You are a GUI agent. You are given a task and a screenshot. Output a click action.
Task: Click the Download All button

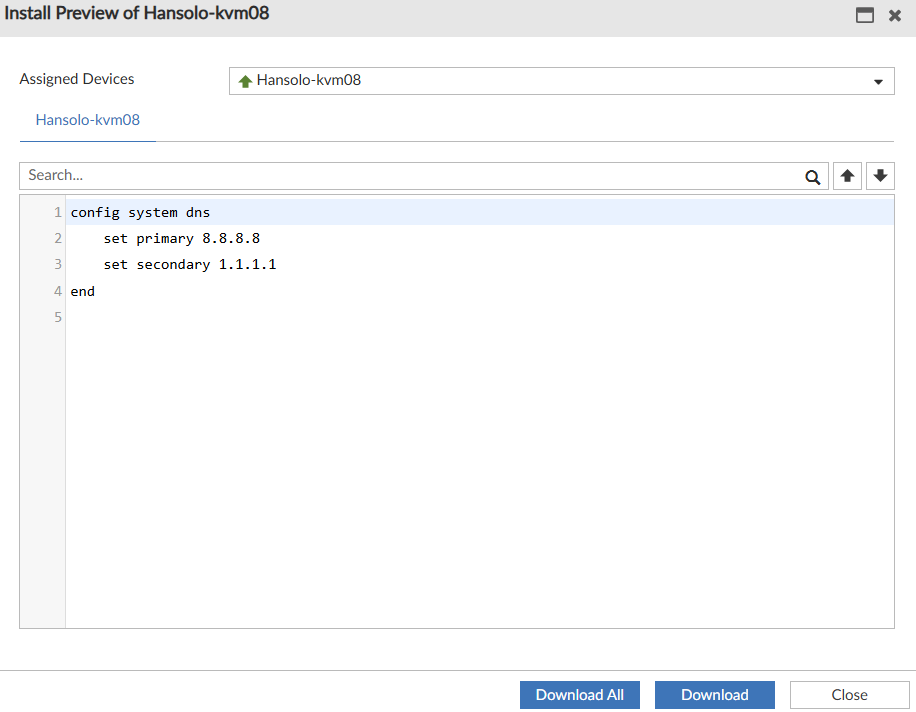tap(580, 695)
